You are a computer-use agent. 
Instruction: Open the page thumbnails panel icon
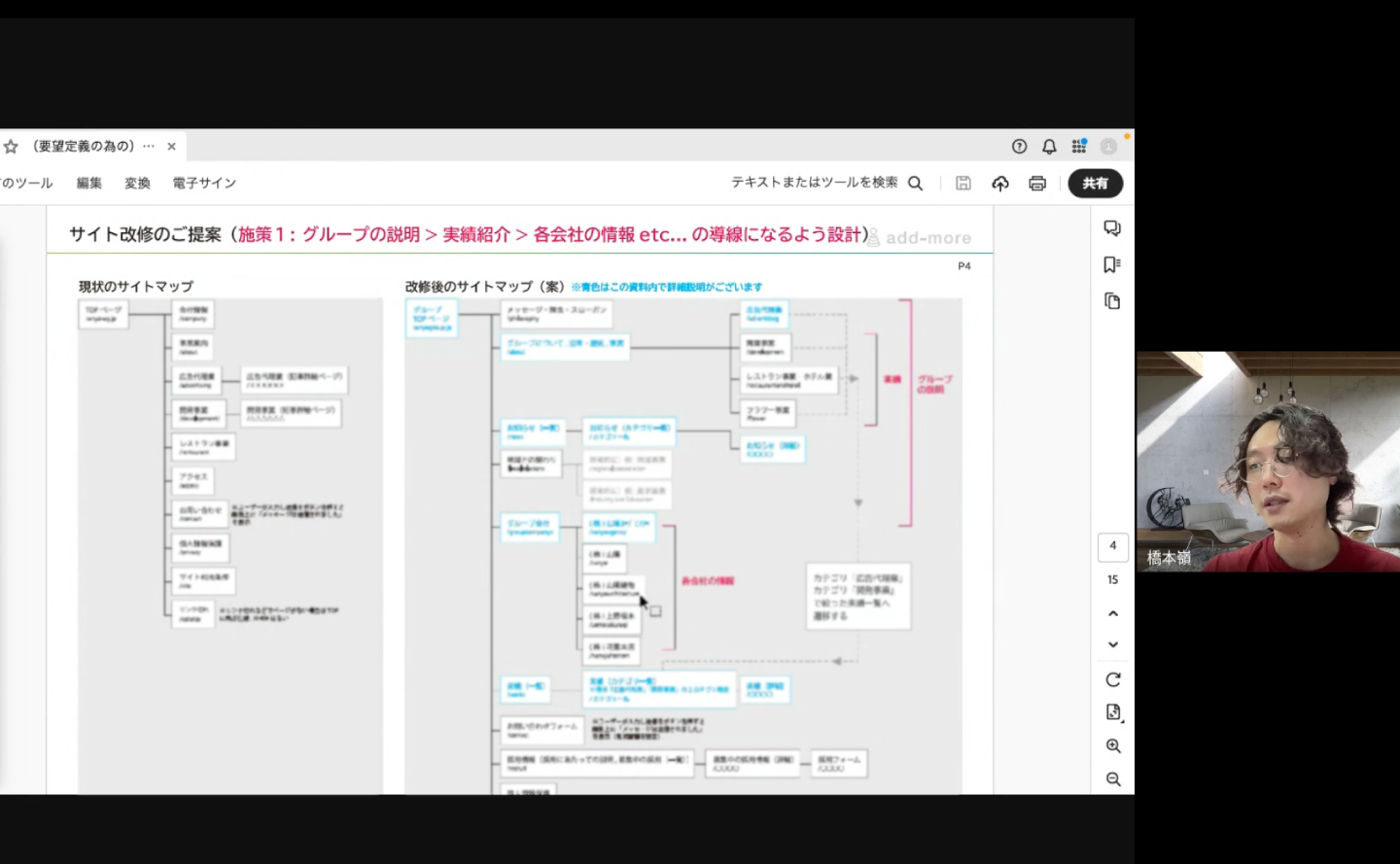[x=1112, y=301]
